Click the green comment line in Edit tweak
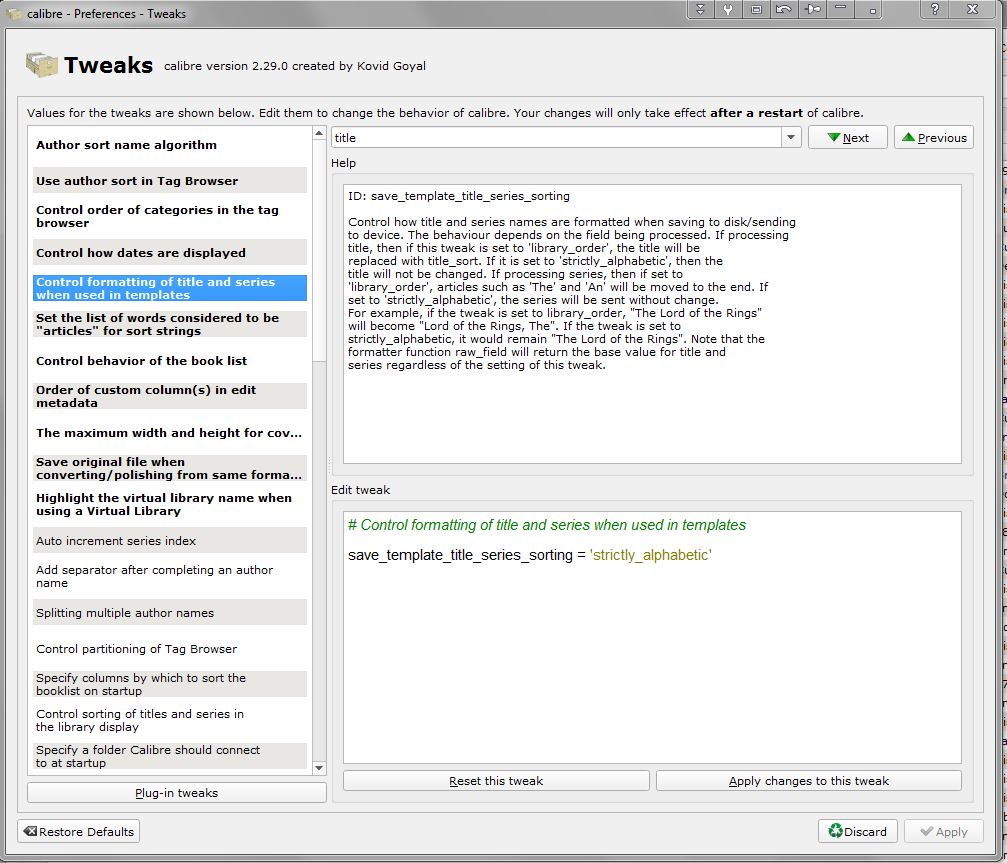Viewport: 1007px width, 863px height. point(547,525)
